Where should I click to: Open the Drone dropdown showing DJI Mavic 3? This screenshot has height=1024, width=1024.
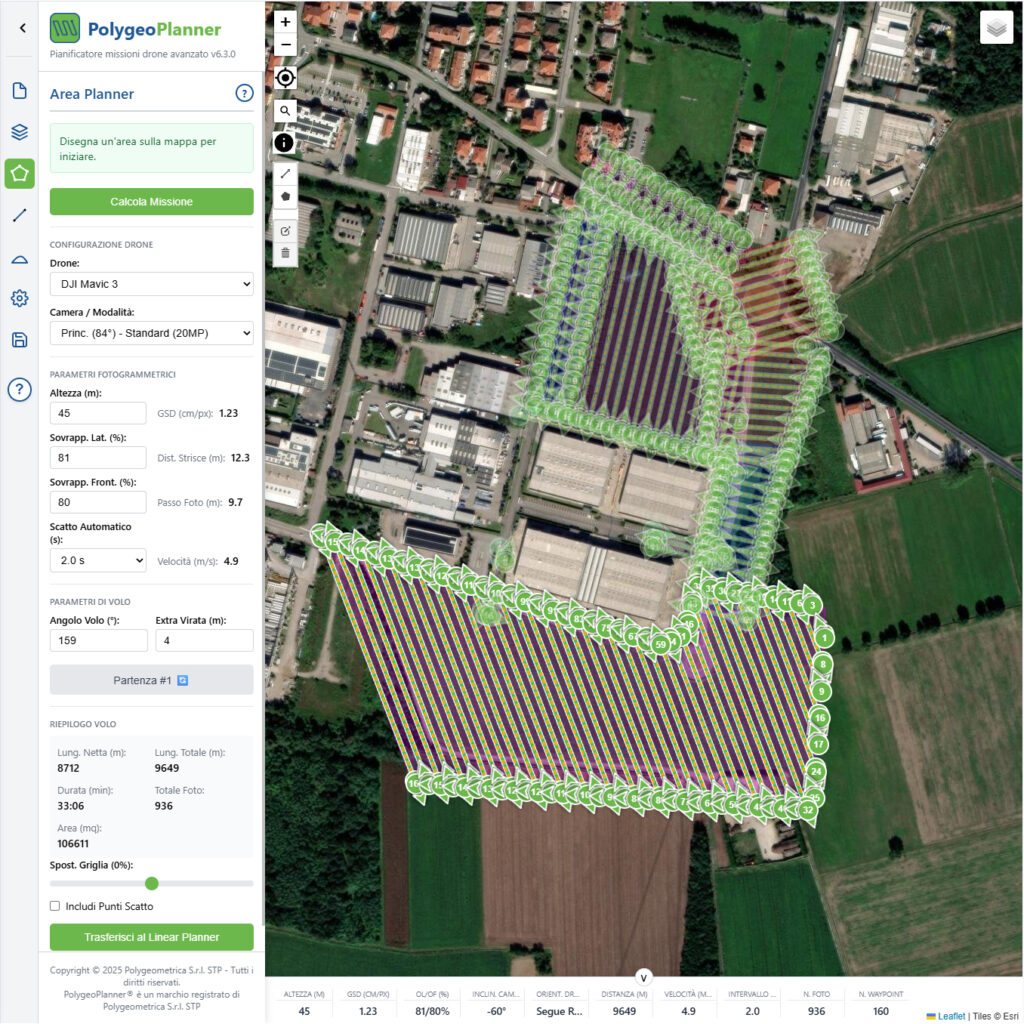[151, 284]
